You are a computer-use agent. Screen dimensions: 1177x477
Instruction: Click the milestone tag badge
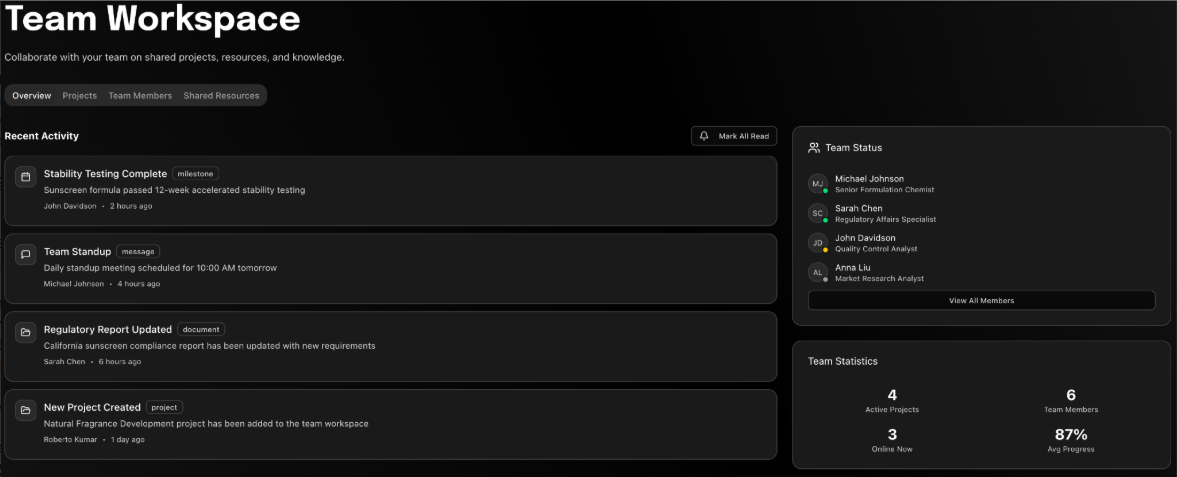(195, 174)
